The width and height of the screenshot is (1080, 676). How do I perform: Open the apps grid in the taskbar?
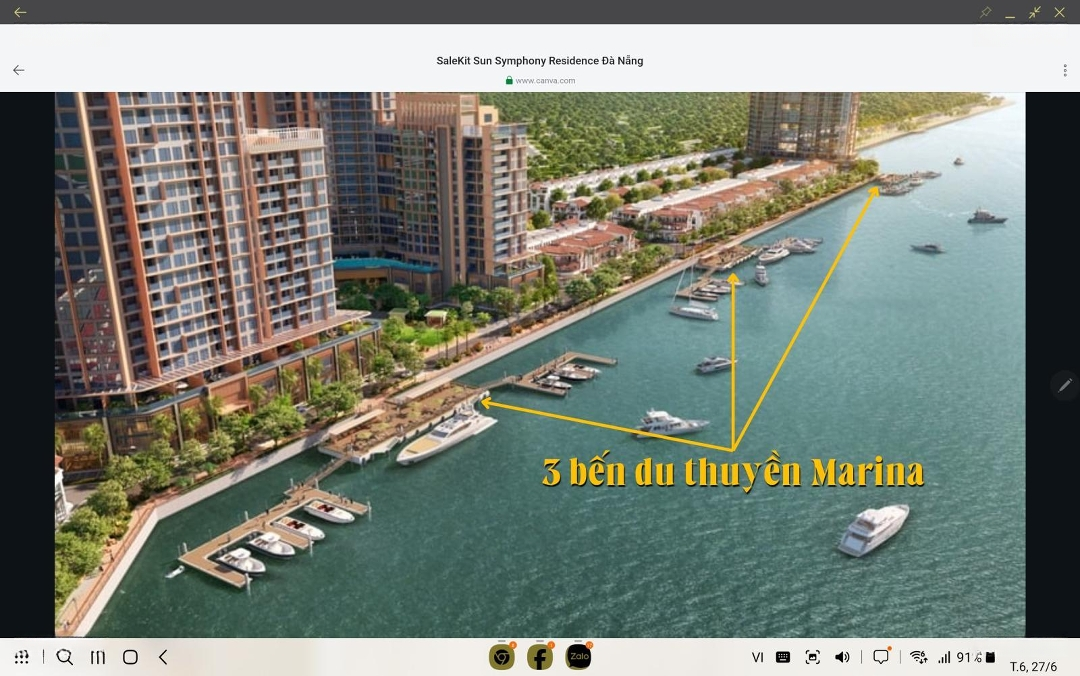click(x=22, y=657)
